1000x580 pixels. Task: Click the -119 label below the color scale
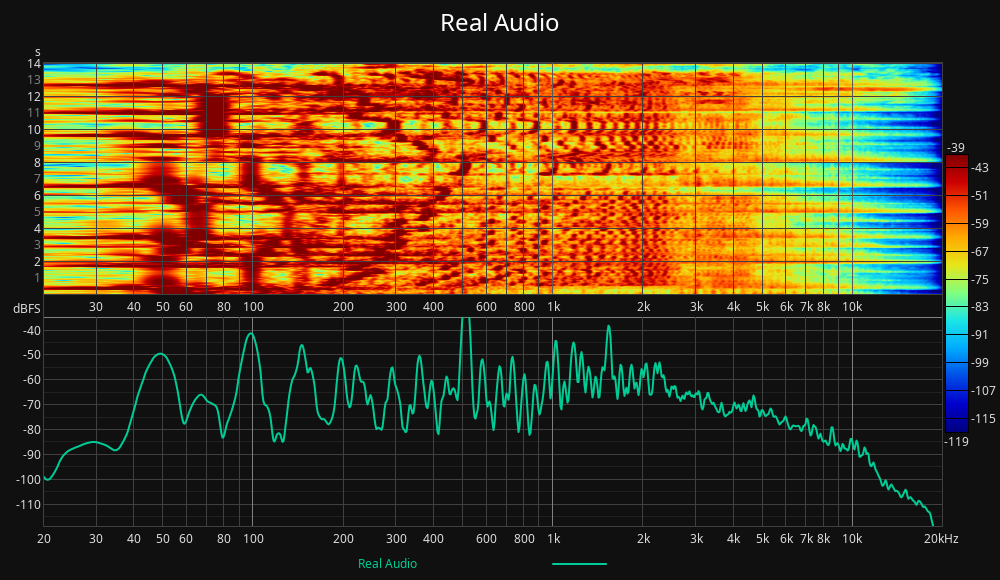[x=956, y=441]
